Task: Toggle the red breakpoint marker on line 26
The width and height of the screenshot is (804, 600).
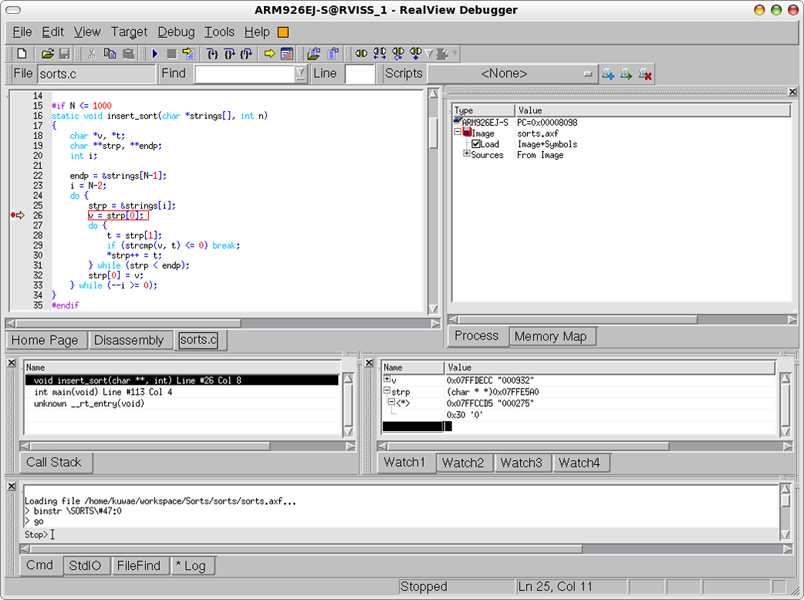Action: point(13,215)
